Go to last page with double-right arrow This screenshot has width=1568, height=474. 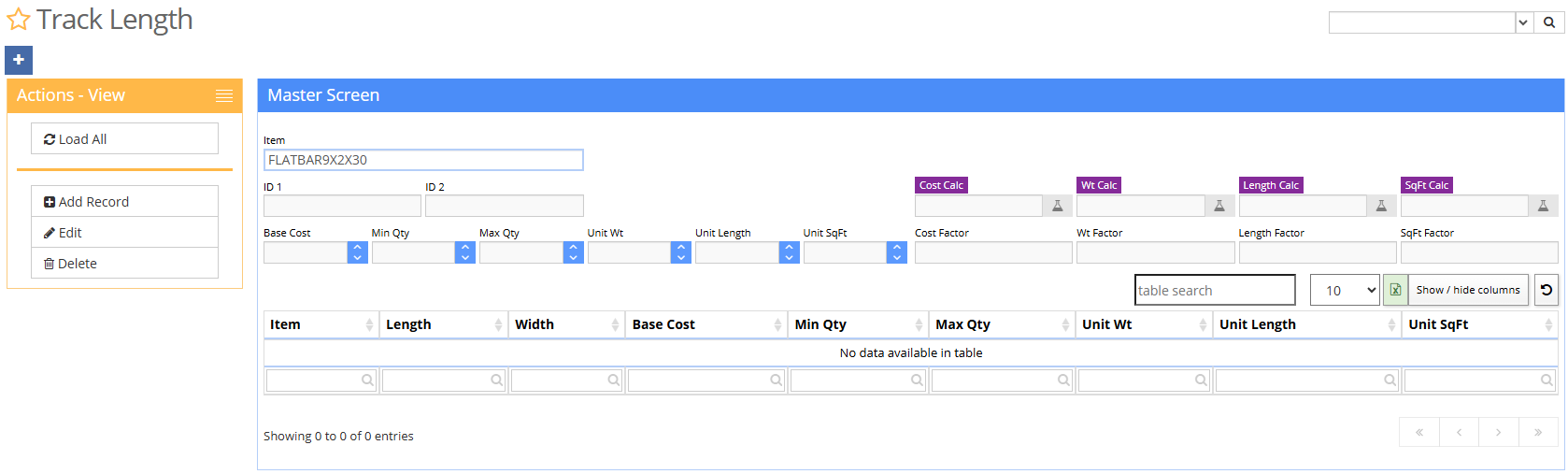pos(1537,432)
